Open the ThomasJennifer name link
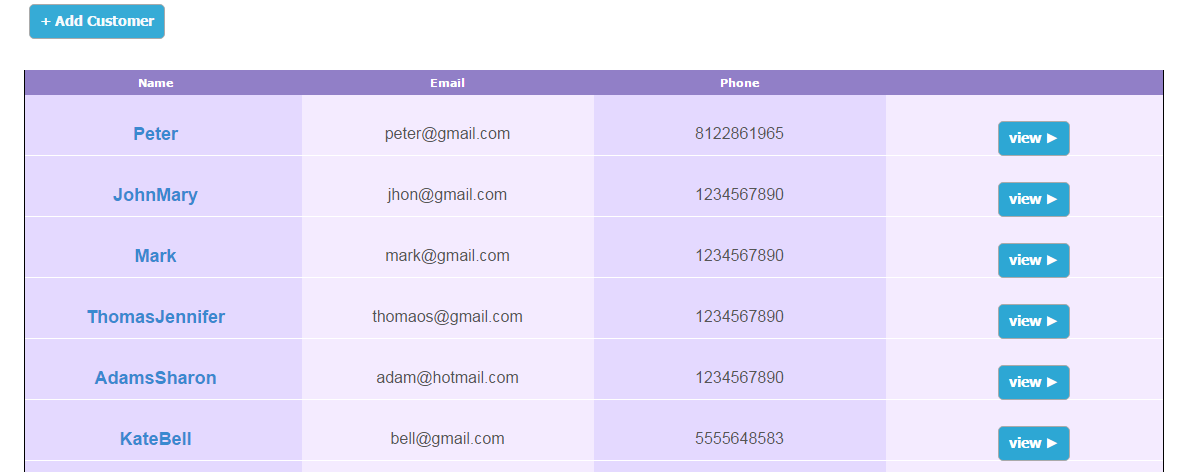1200x472 pixels. coord(156,317)
